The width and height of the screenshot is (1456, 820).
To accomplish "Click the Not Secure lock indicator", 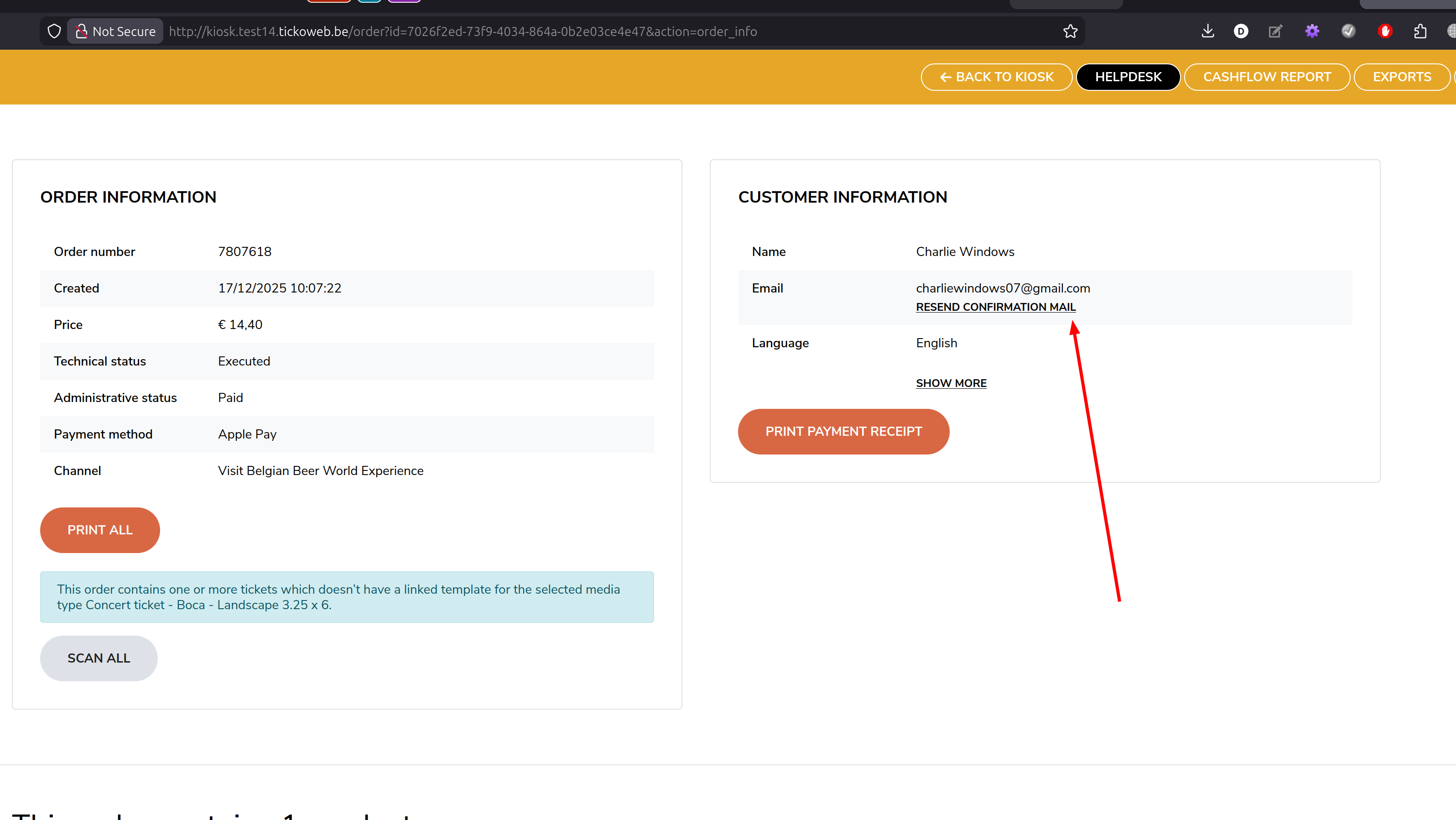I will coord(115,31).
